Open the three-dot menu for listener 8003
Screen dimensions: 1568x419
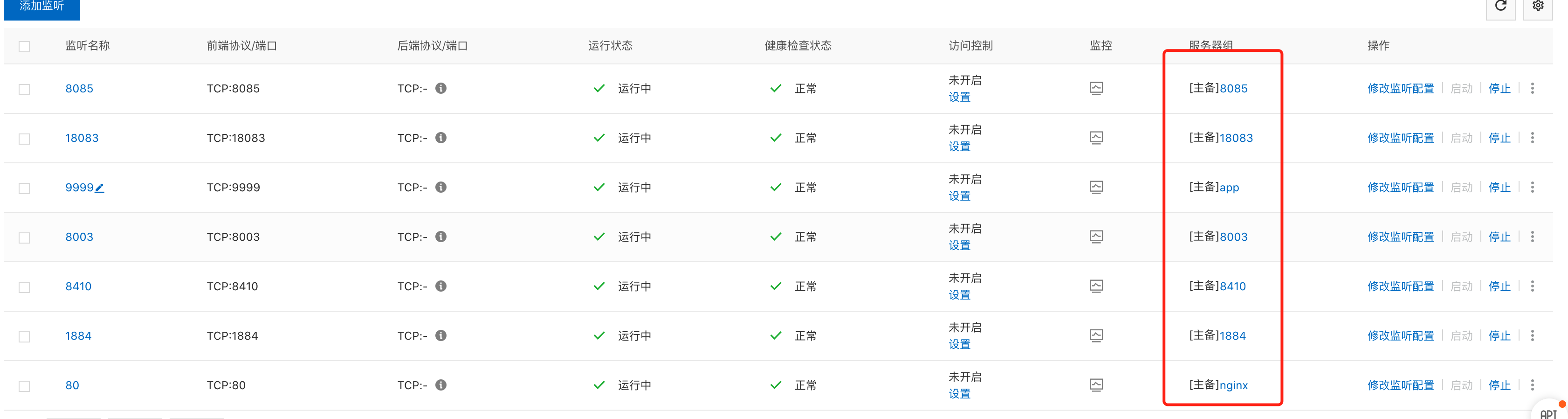1532,236
